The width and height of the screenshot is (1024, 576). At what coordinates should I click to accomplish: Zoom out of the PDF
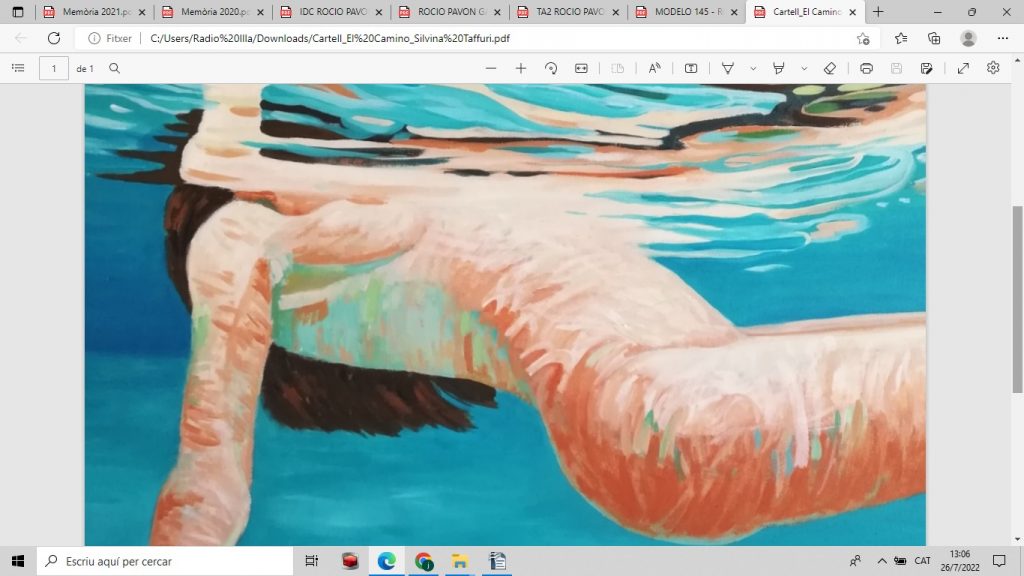(490, 68)
